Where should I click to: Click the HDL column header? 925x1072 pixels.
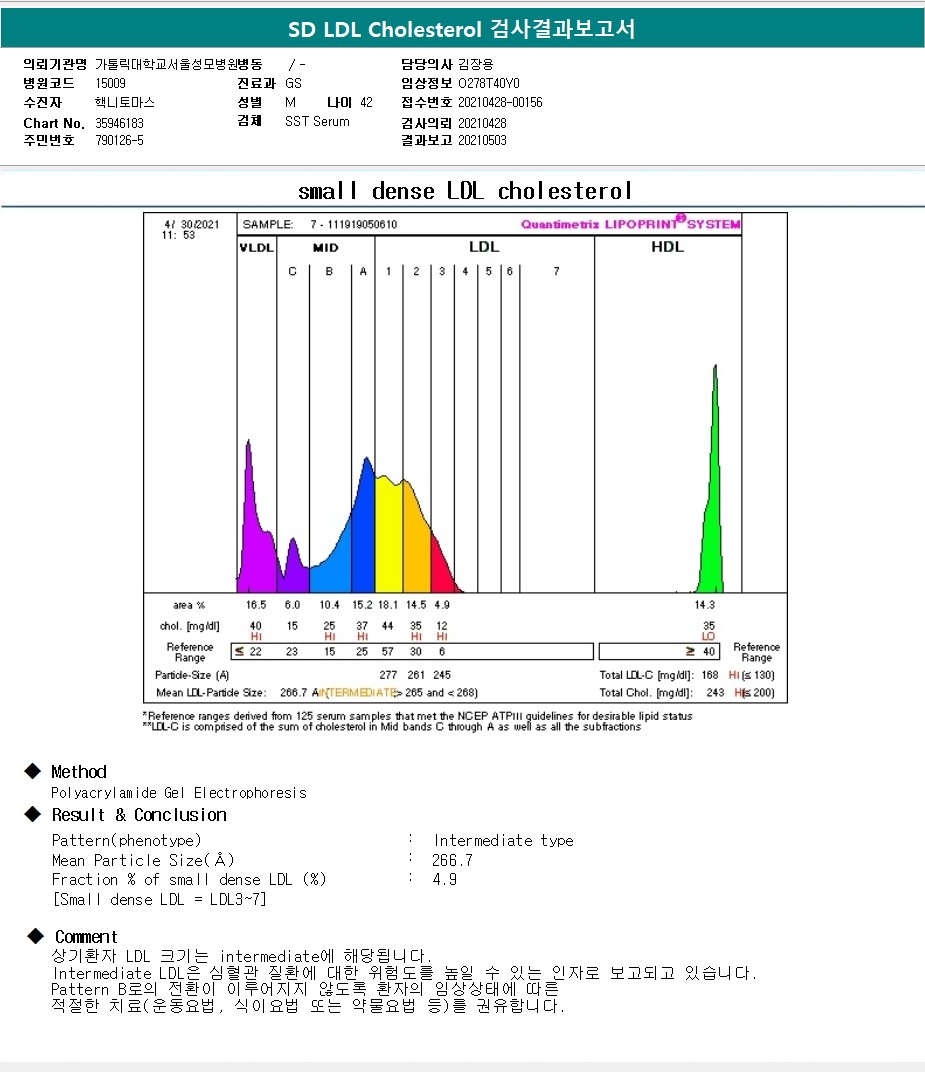pos(667,247)
